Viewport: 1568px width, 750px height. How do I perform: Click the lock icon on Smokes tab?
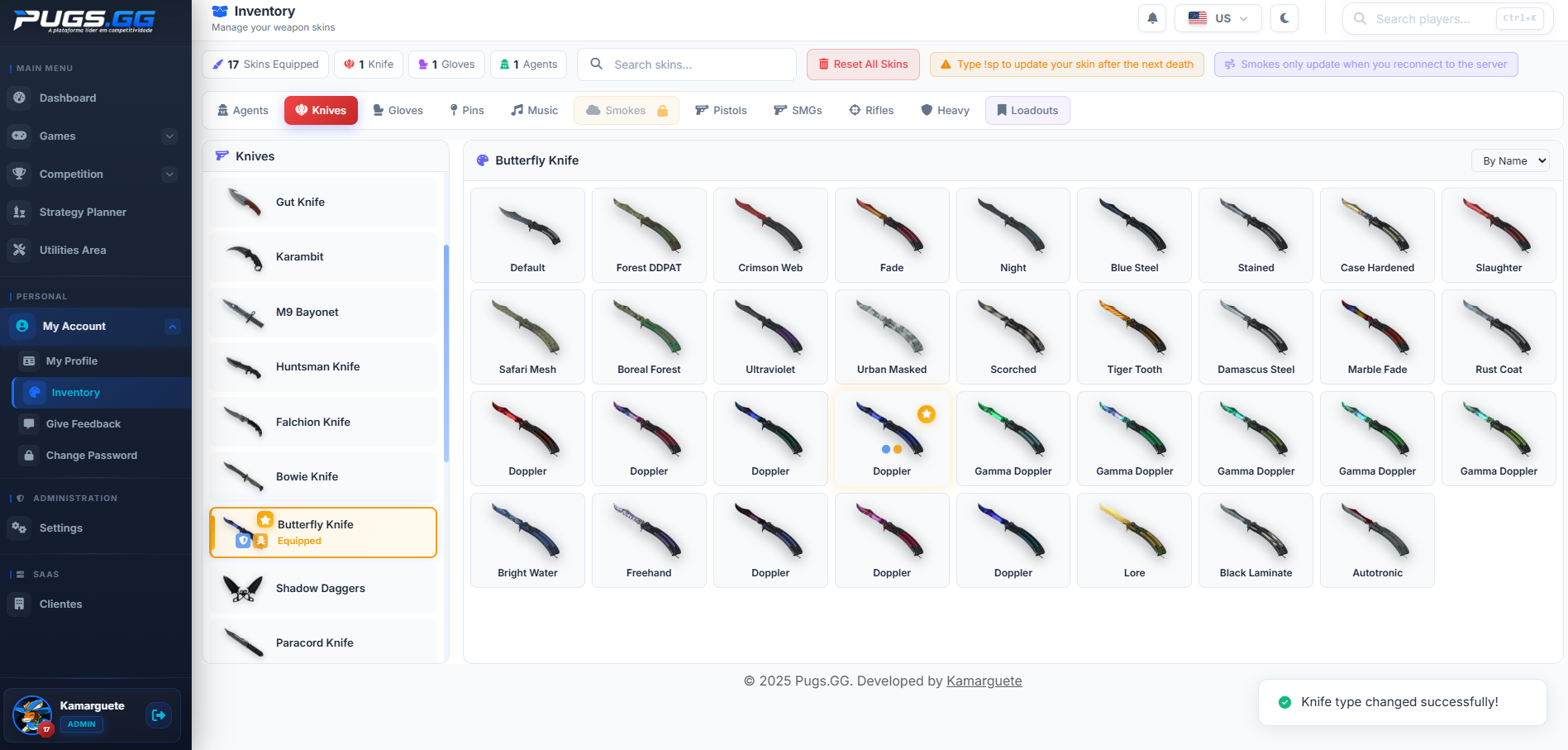pyautogui.click(x=661, y=109)
